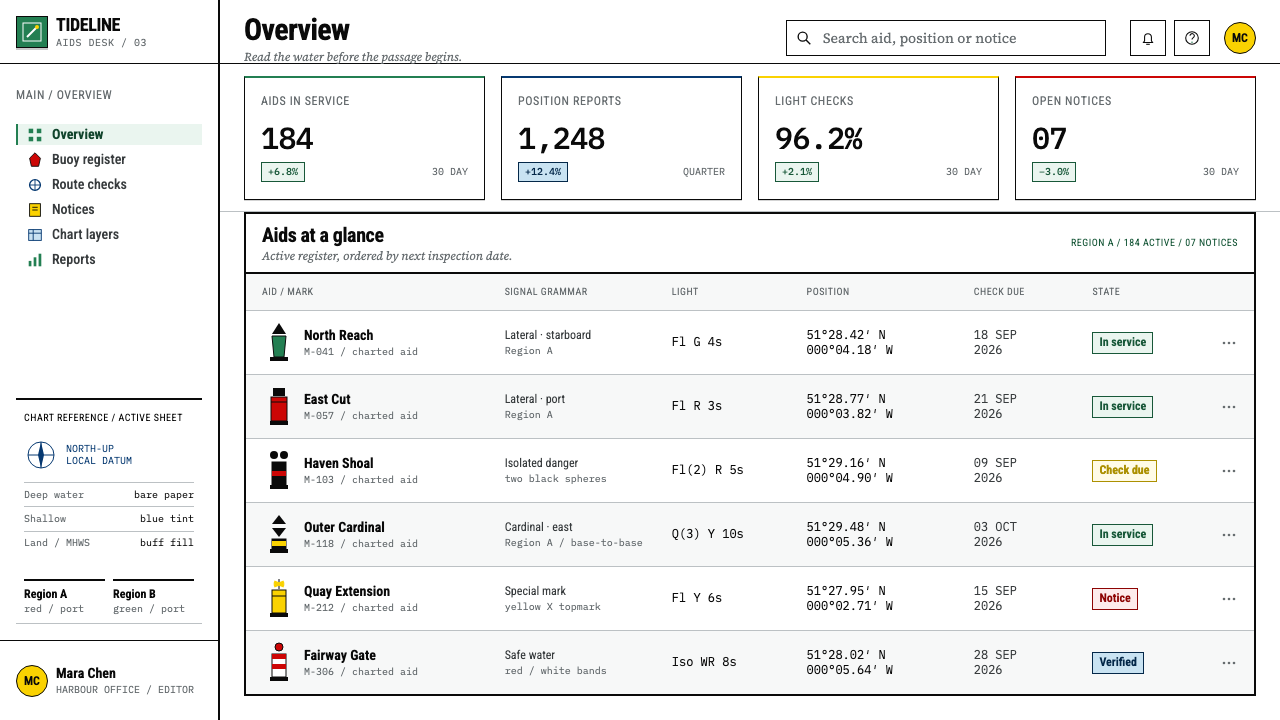1280x720 pixels.
Task: Open row menu for Fairway Gate
Action: click(1229, 663)
